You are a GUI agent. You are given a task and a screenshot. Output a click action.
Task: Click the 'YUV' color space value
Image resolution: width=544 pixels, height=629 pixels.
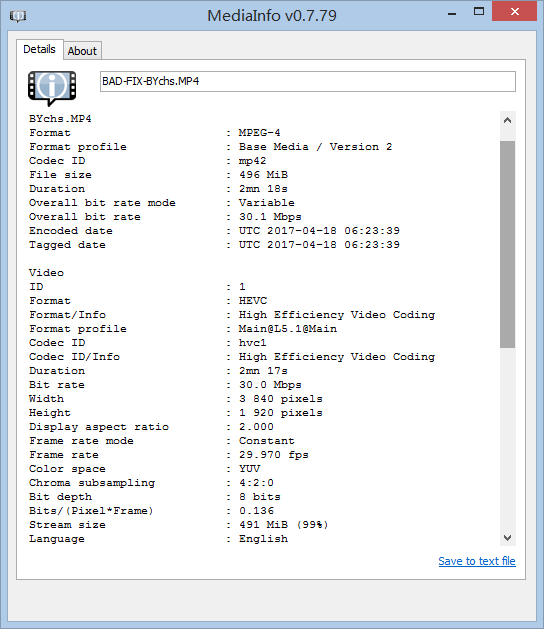[249, 469]
